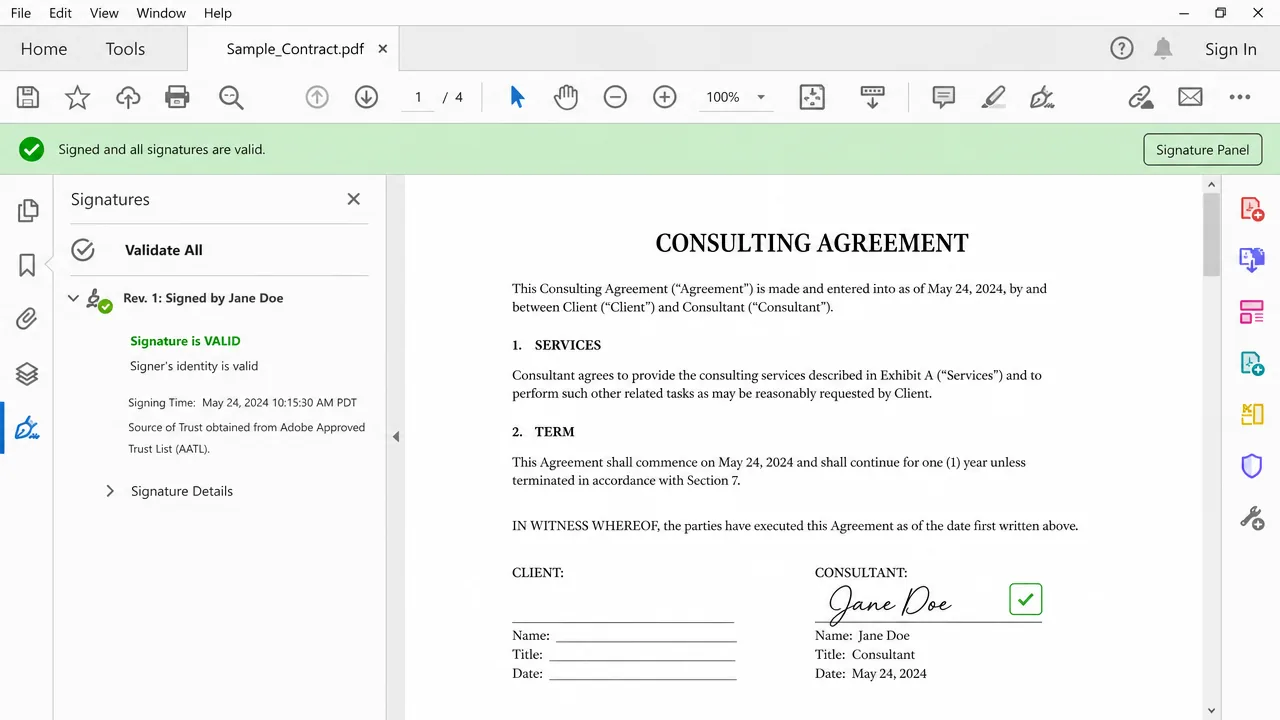Image resolution: width=1280 pixels, height=720 pixels.
Task: Open the Sign document pen tool
Action: point(1042,97)
